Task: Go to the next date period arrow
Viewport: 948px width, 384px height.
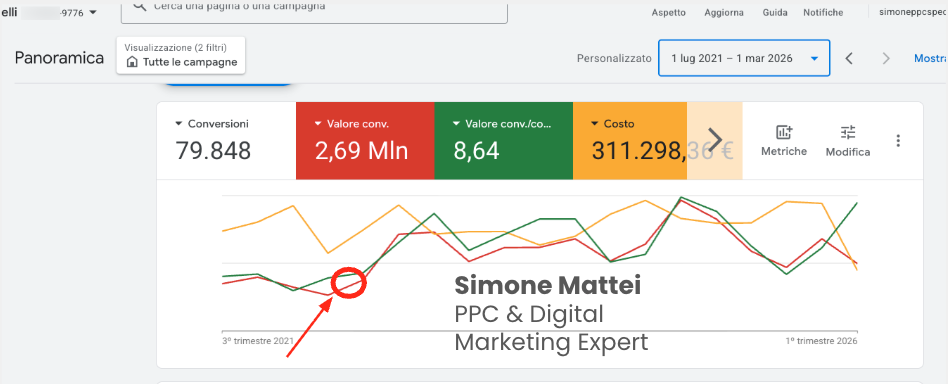Action: 886,59
